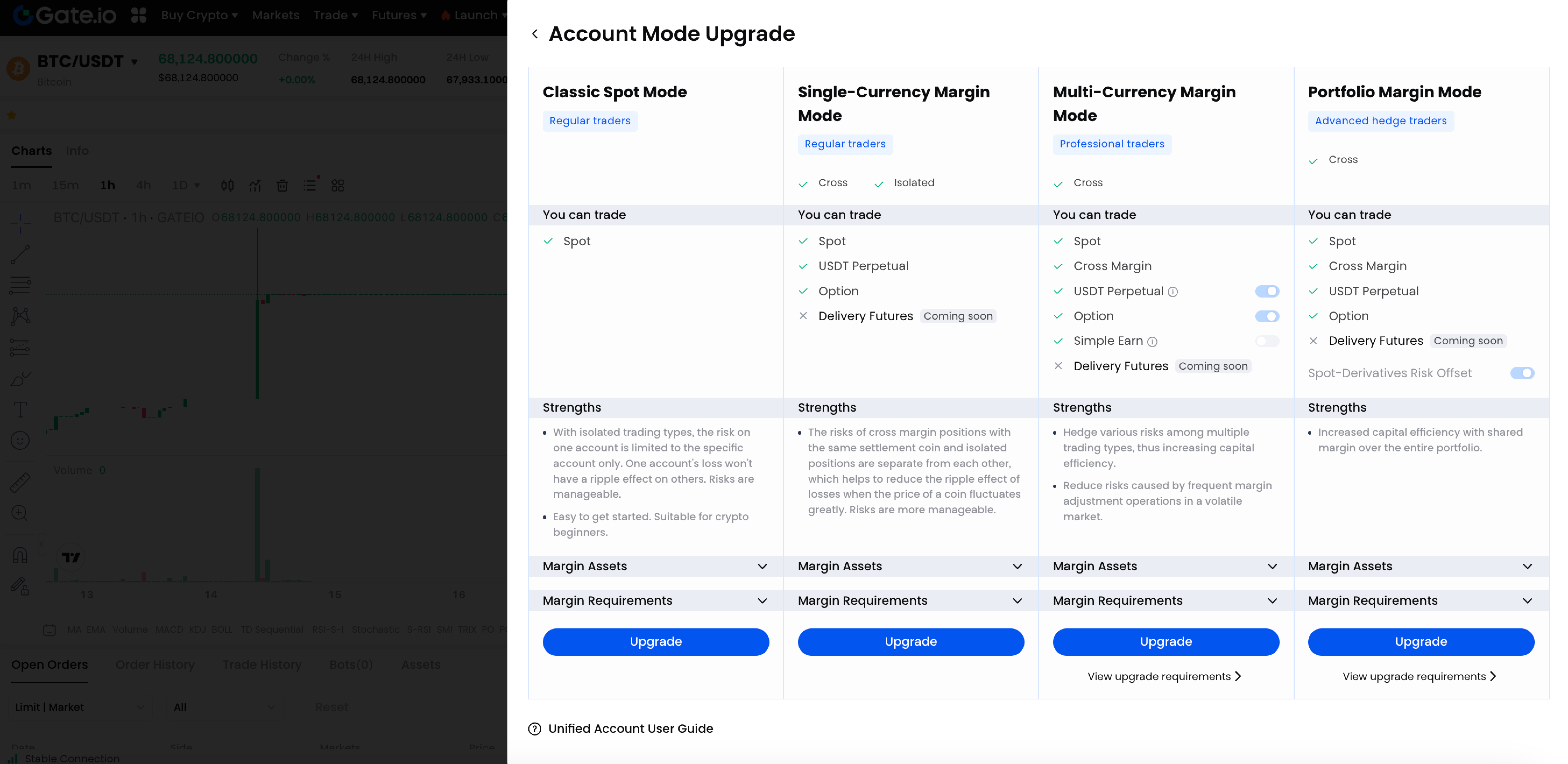Open the Order History tab
This screenshot has height=764, width=1568.
pos(155,665)
